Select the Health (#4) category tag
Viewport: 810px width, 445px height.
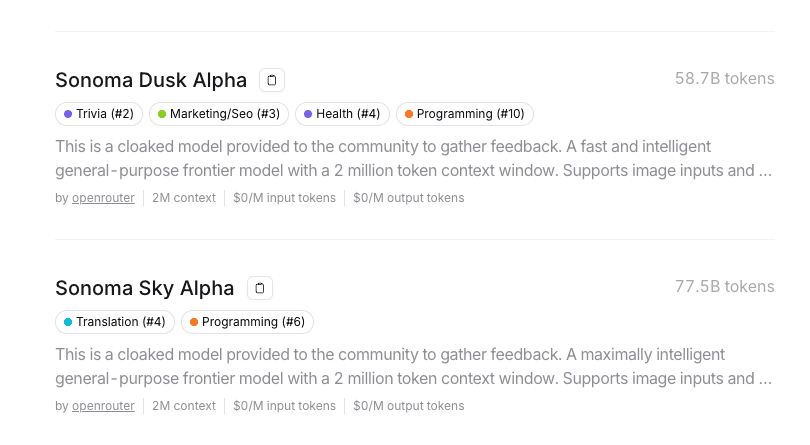click(x=342, y=114)
